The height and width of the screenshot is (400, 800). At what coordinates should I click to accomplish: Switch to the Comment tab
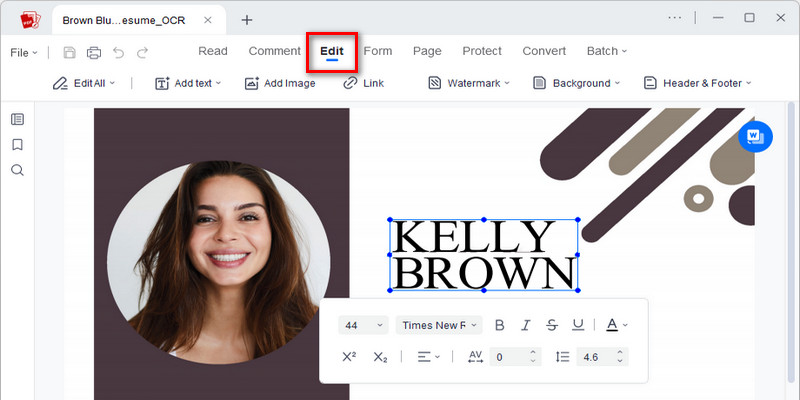[274, 51]
